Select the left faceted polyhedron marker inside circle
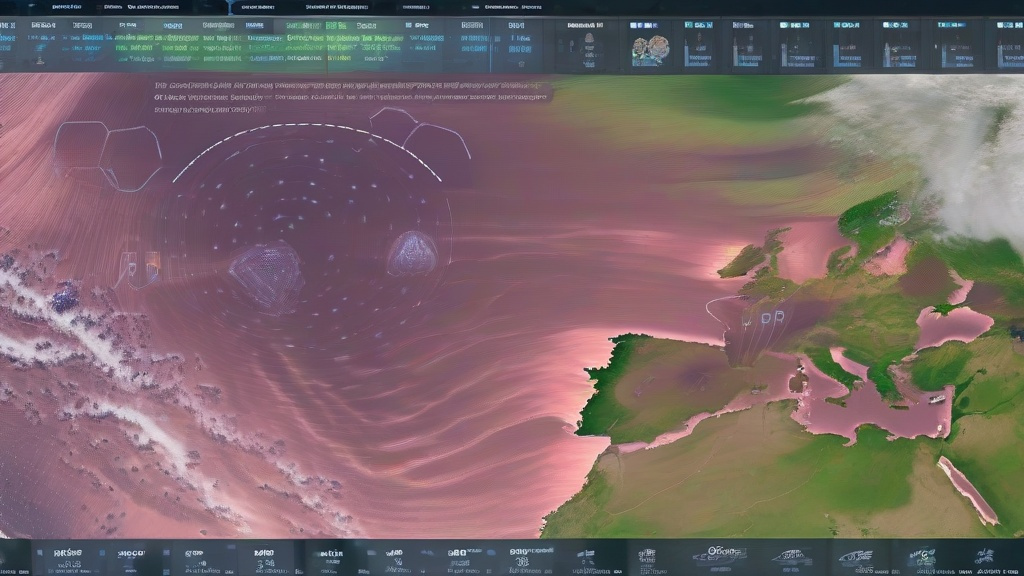Image resolution: width=1024 pixels, height=576 pixels. click(x=265, y=276)
